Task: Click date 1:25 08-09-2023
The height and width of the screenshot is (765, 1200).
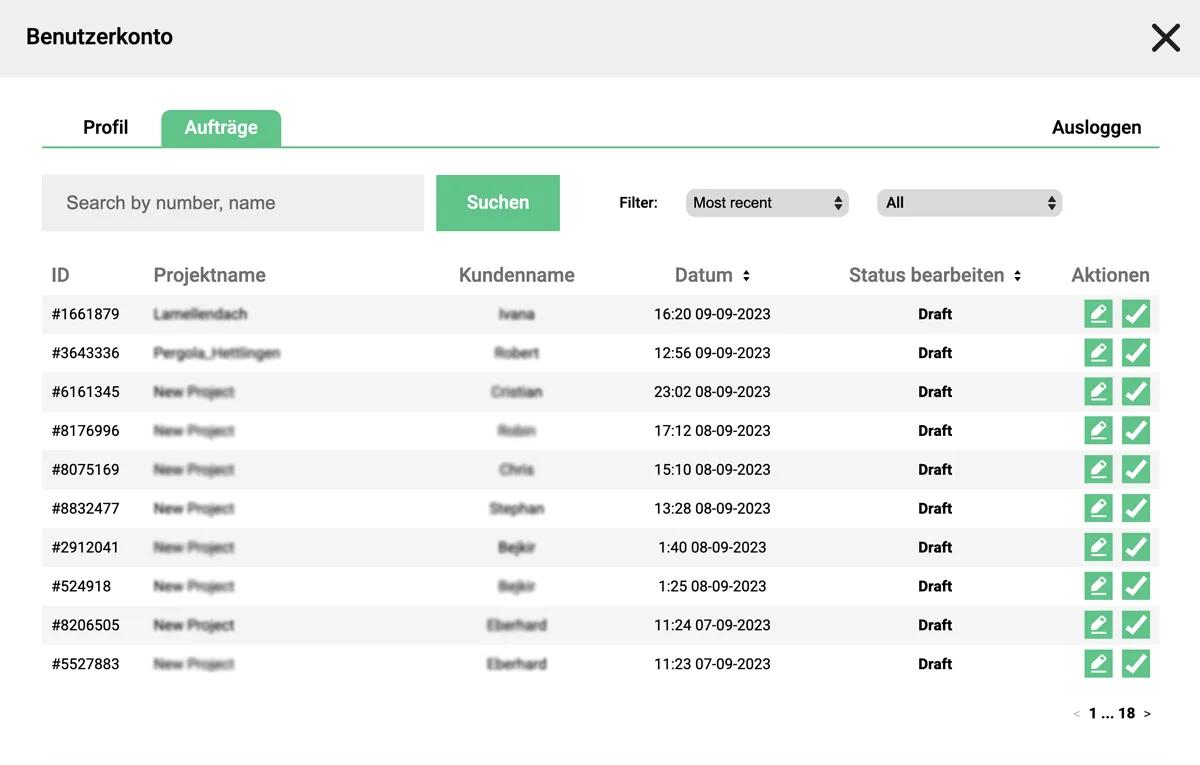Action: [x=712, y=587]
